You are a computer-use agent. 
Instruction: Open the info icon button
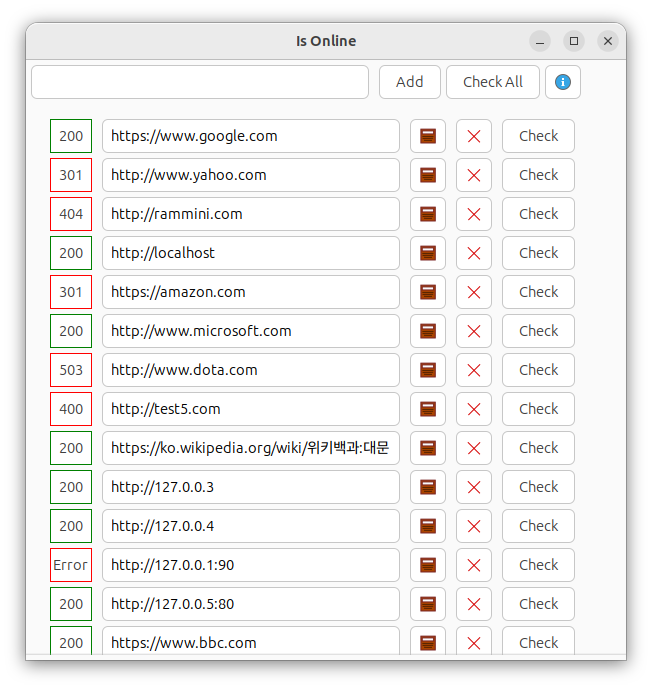tap(562, 82)
